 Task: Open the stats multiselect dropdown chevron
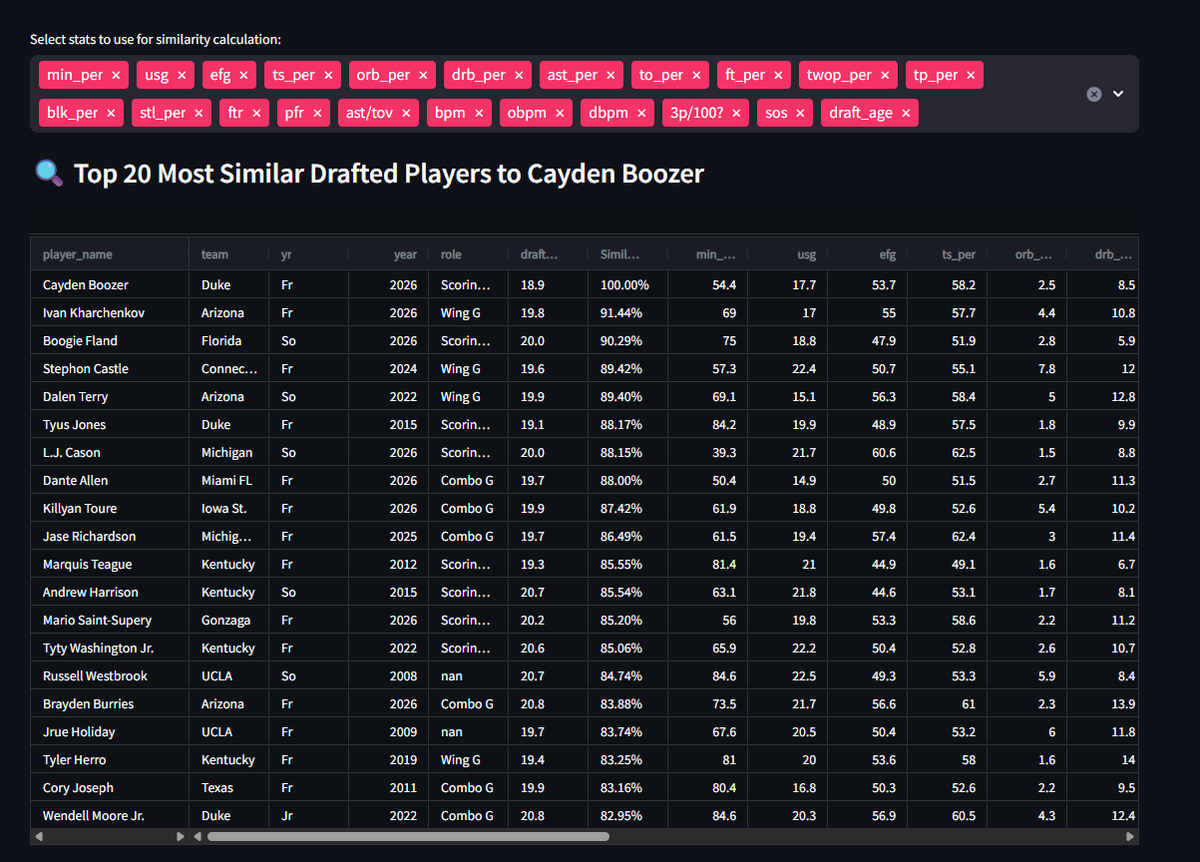(x=1118, y=94)
